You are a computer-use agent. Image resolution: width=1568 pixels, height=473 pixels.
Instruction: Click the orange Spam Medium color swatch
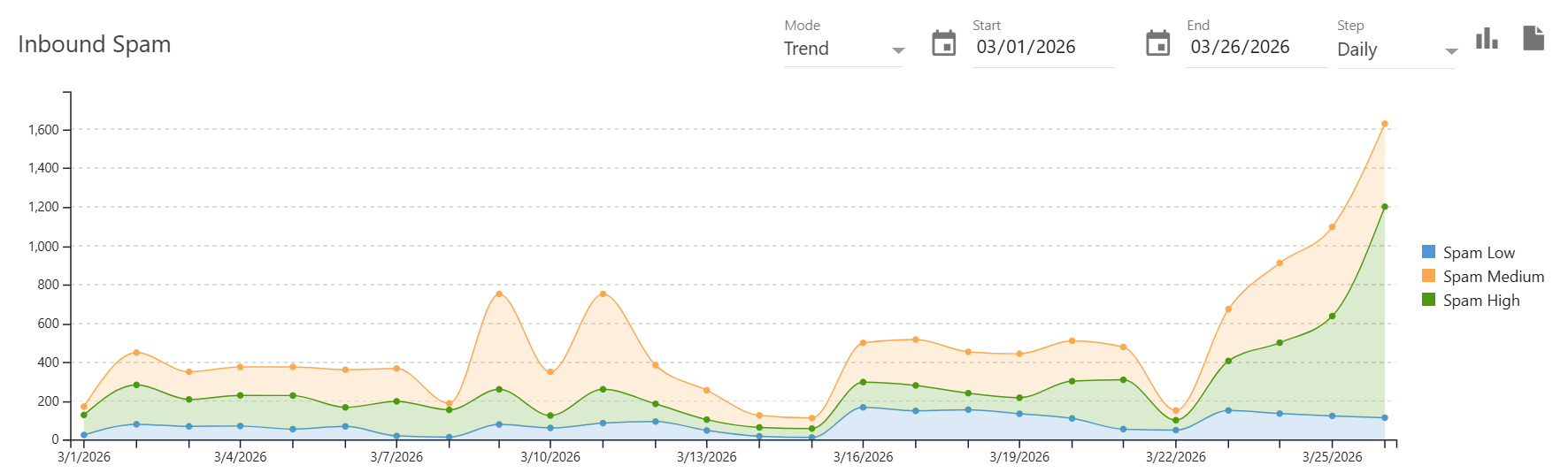tap(1428, 276)
